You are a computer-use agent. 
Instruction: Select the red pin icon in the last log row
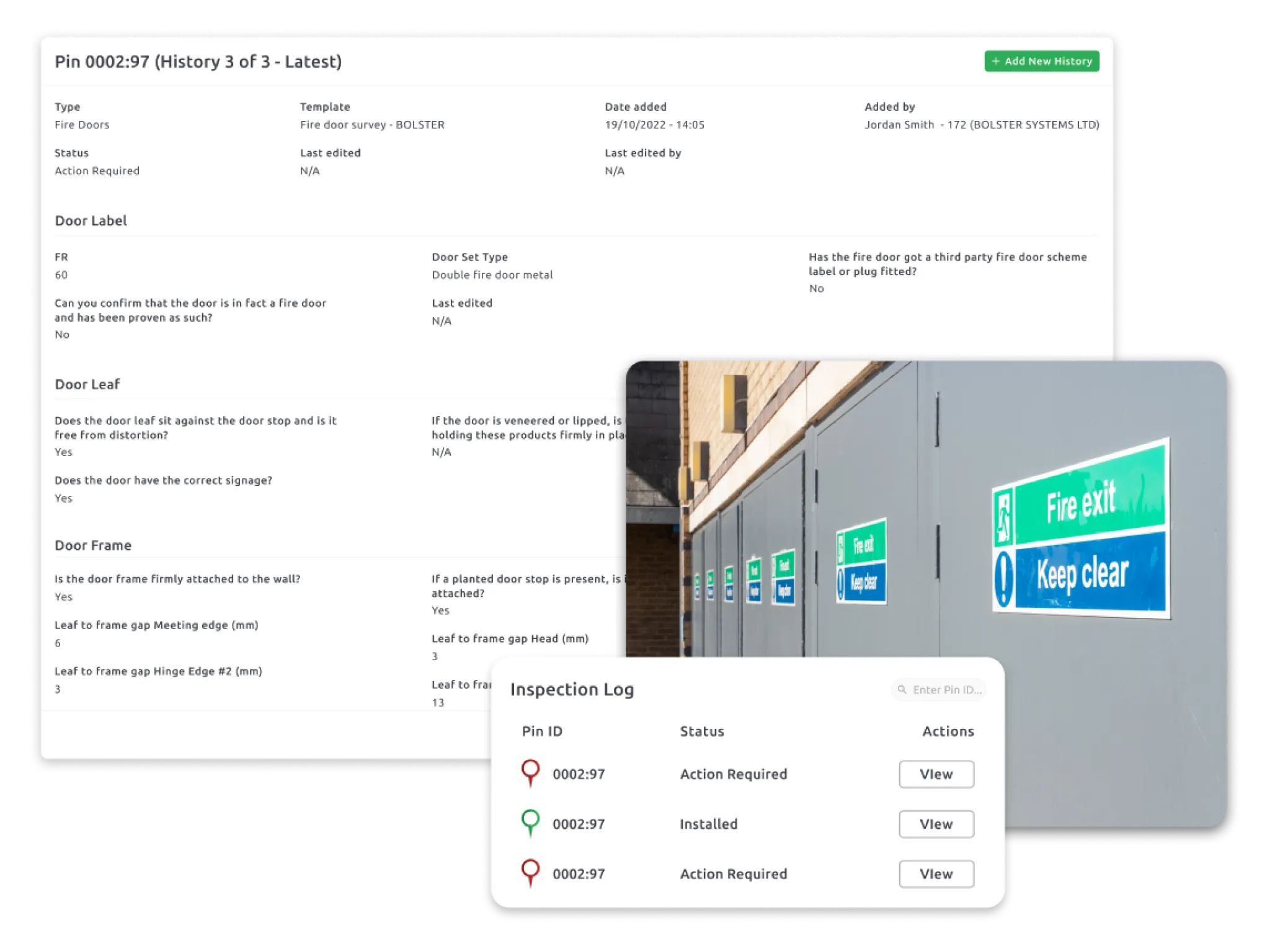pyautogui.click(x=530, y=872)
